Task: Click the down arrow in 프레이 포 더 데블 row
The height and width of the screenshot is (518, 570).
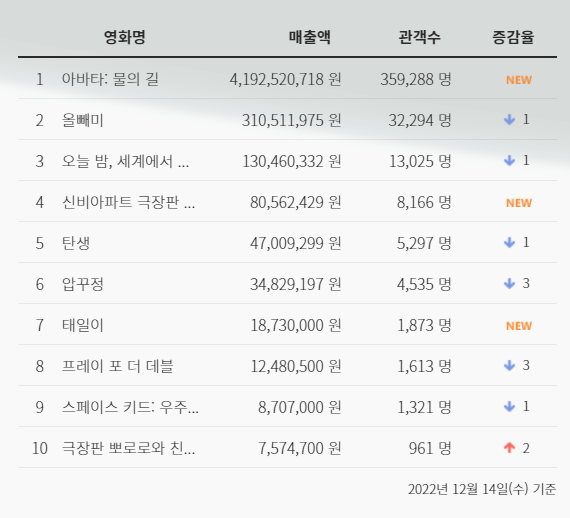Action: pos(510,366)
